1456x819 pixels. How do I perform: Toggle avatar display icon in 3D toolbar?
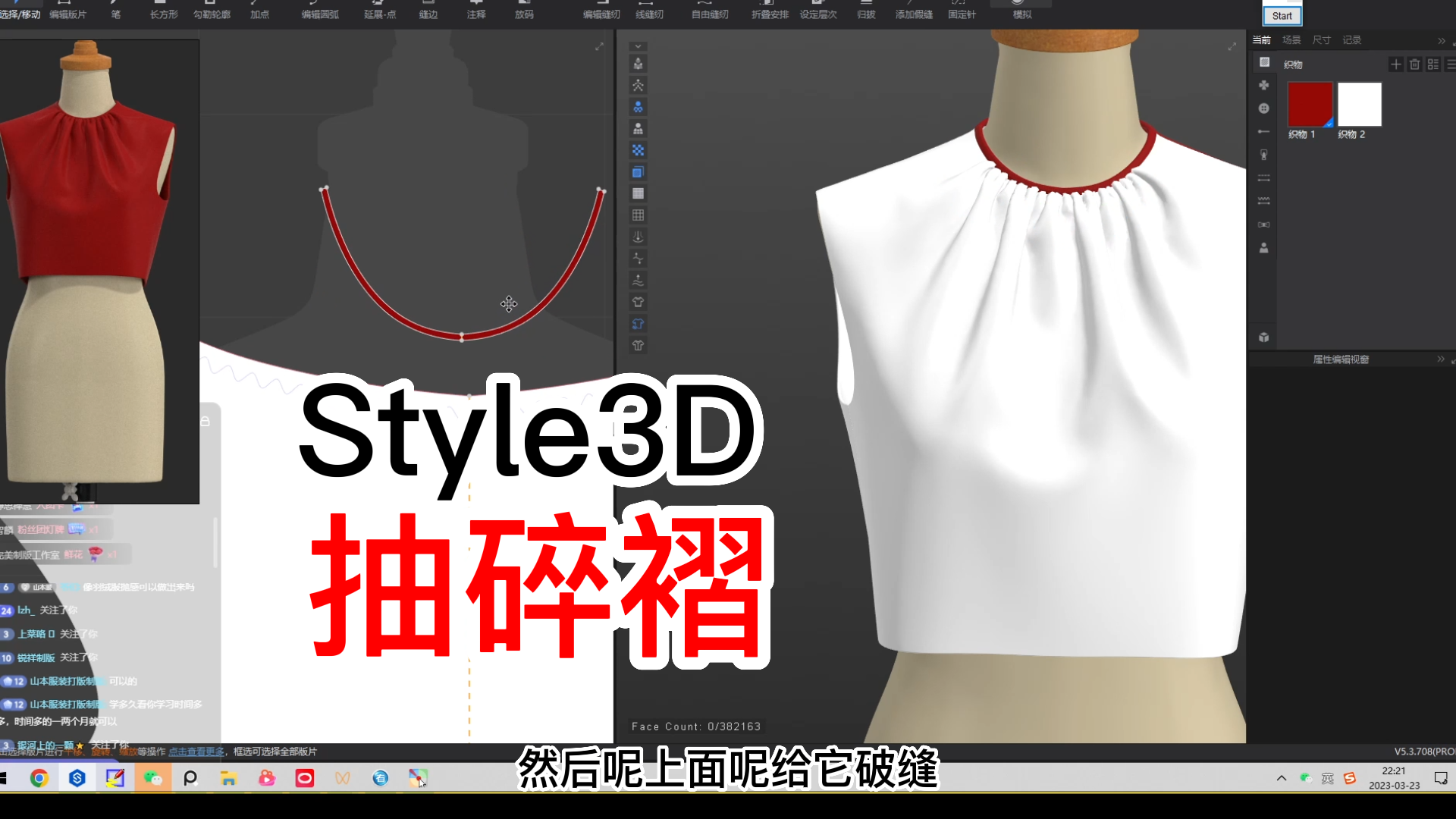[638, 64]
